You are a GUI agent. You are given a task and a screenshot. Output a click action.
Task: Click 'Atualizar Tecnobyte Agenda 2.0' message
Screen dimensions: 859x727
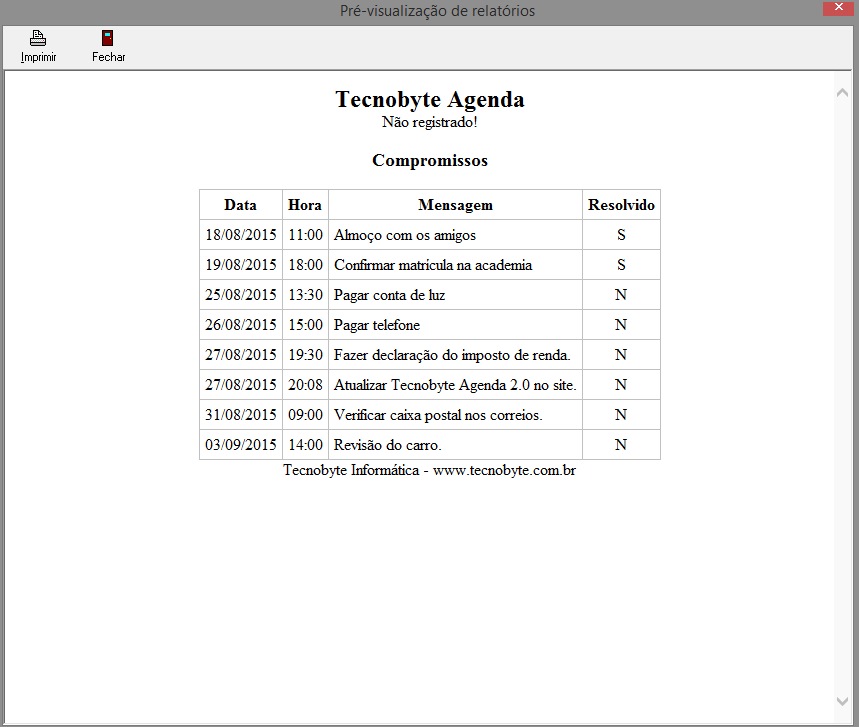(455, 385)
